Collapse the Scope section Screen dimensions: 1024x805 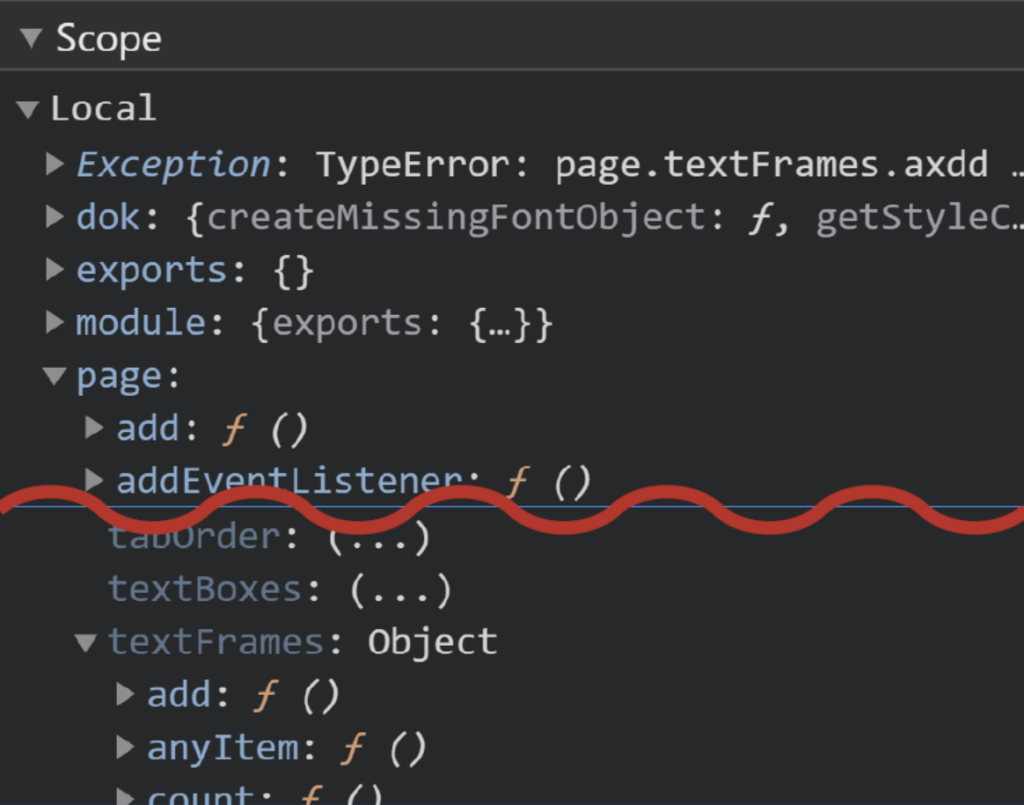(x=31, y=39)
